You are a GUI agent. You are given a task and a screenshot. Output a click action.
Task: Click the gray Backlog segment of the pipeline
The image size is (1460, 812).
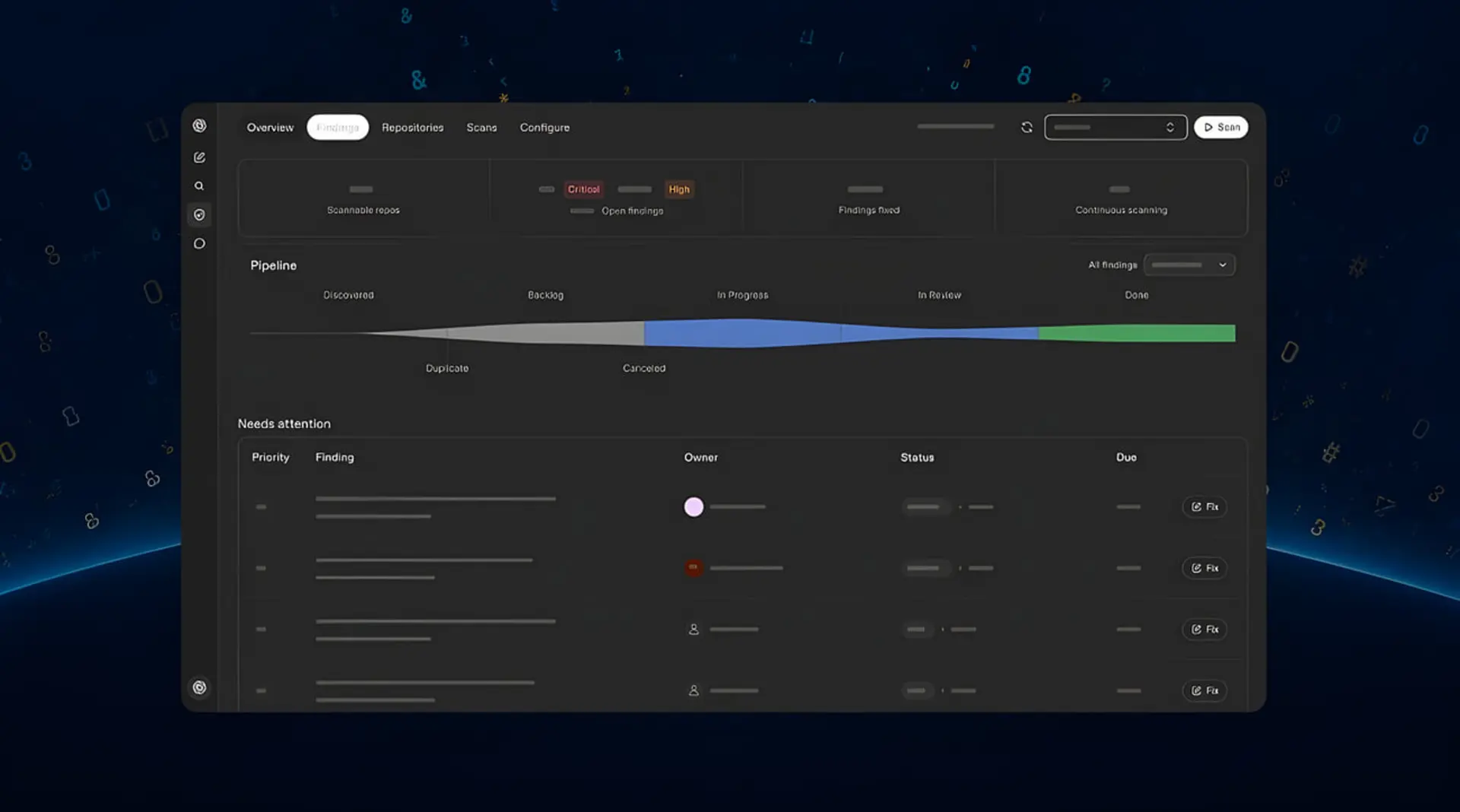546,333
